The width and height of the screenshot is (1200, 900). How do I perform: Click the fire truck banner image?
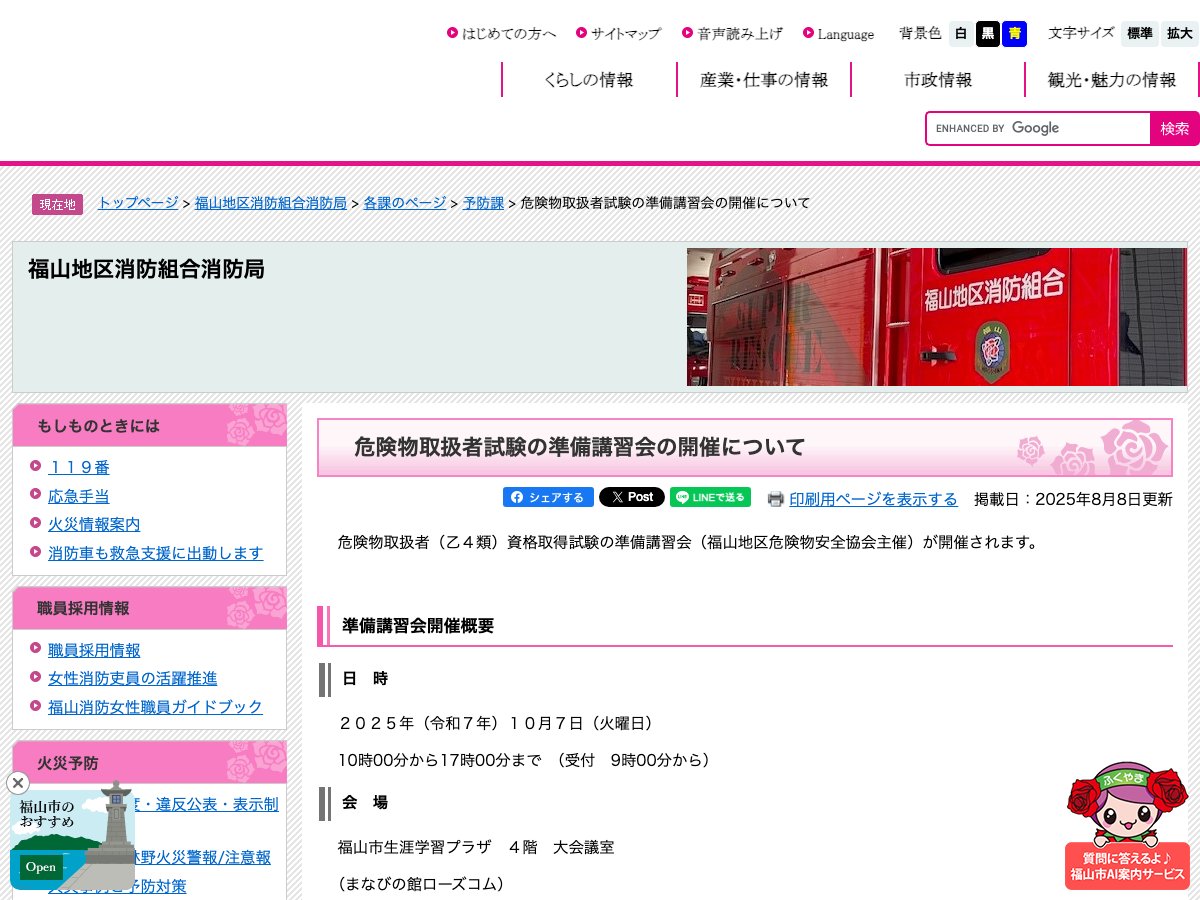pos(936,317)
